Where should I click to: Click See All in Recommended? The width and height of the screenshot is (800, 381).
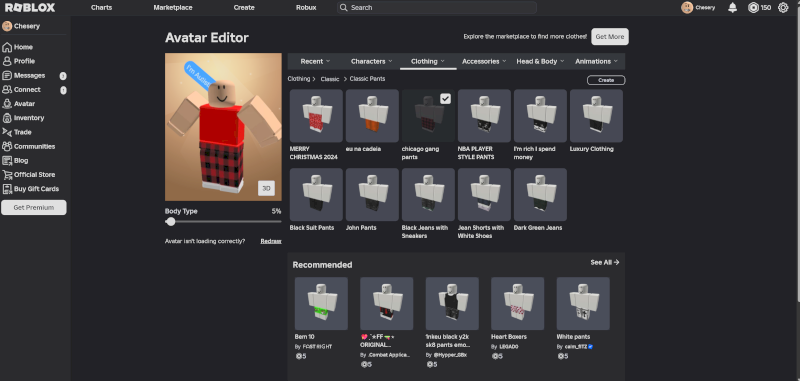tap(605, 262)
